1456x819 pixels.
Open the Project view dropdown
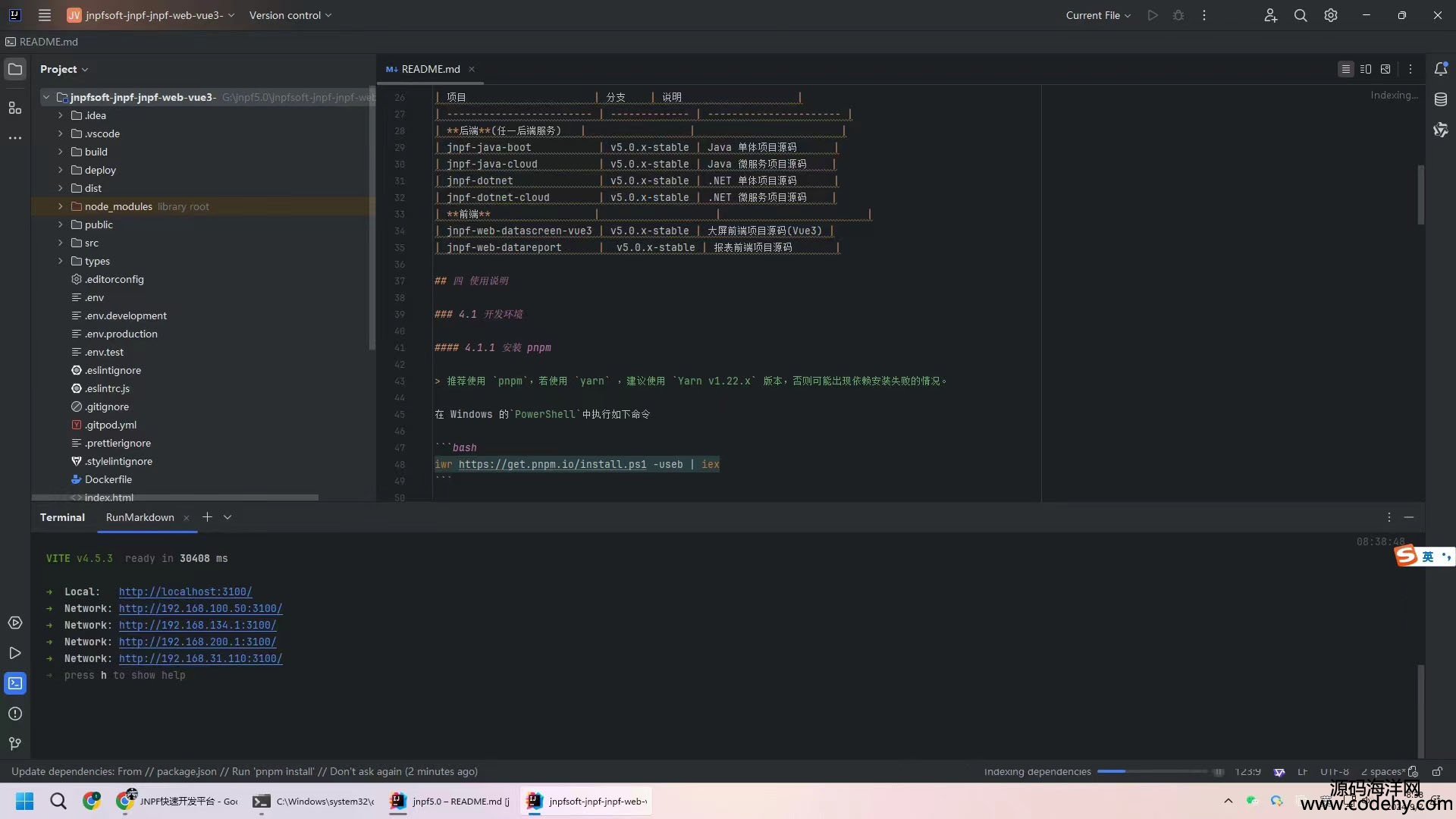click(x=64, y=69)
